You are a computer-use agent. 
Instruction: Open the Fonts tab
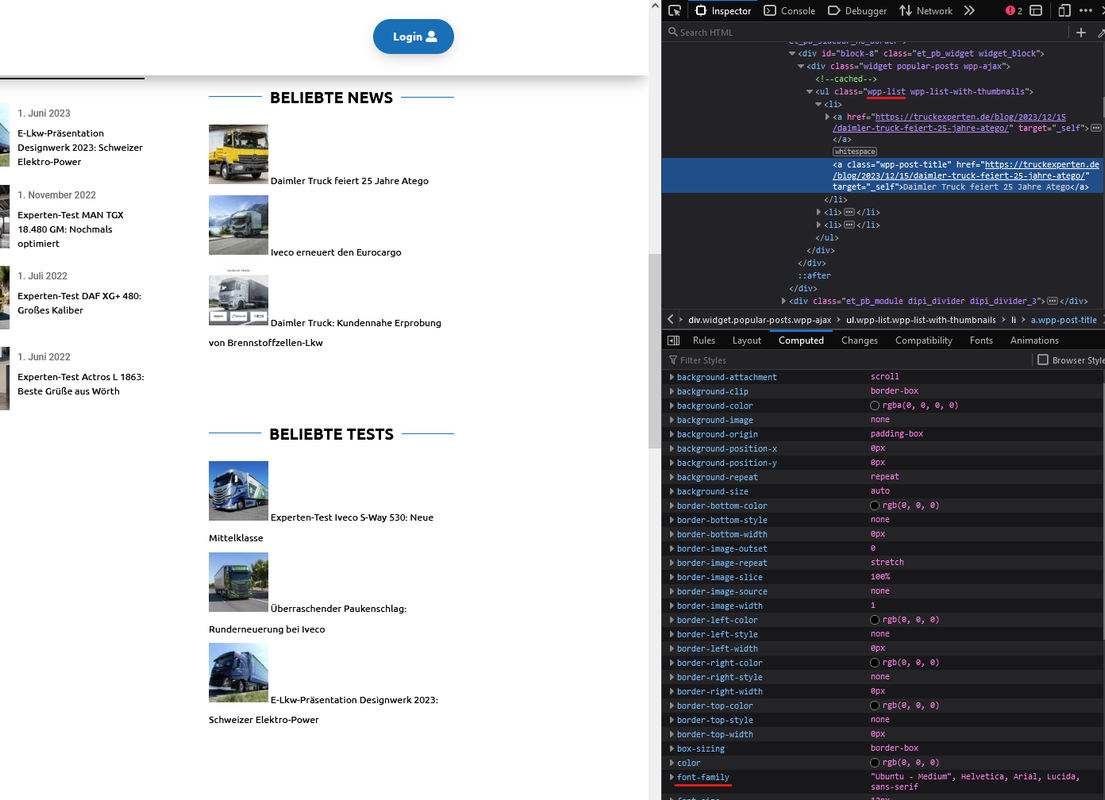click(981, 340)
